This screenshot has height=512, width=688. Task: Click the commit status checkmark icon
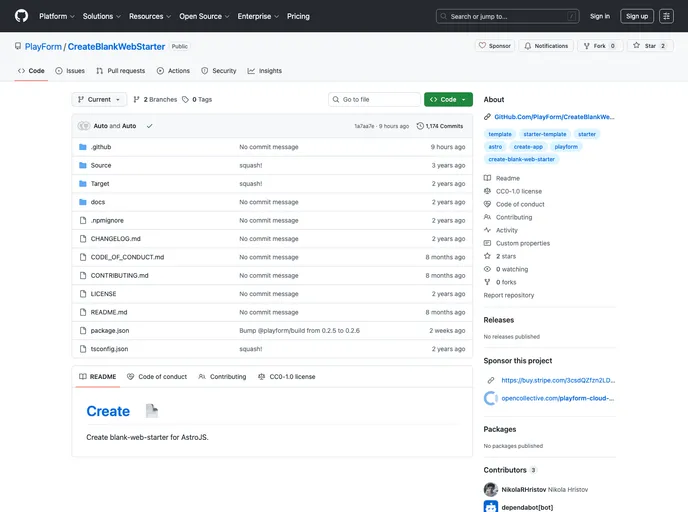click(x=149, y=126)
